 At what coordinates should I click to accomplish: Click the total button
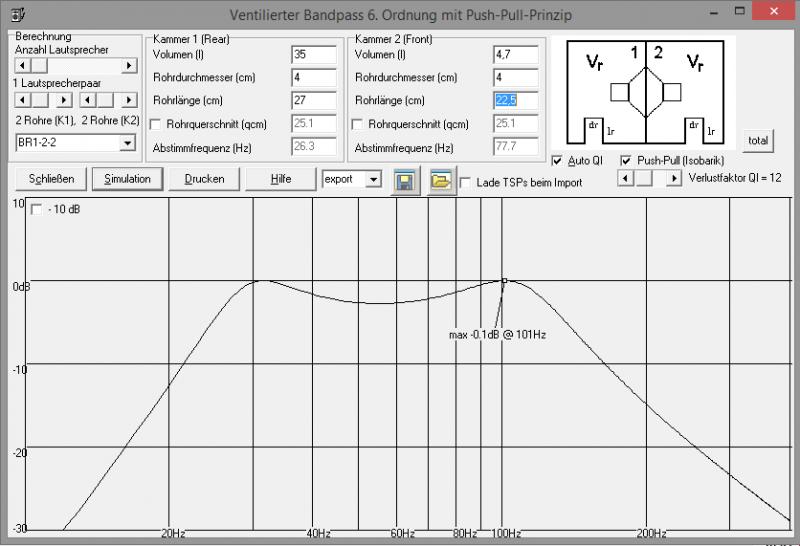tap(758, 140)
